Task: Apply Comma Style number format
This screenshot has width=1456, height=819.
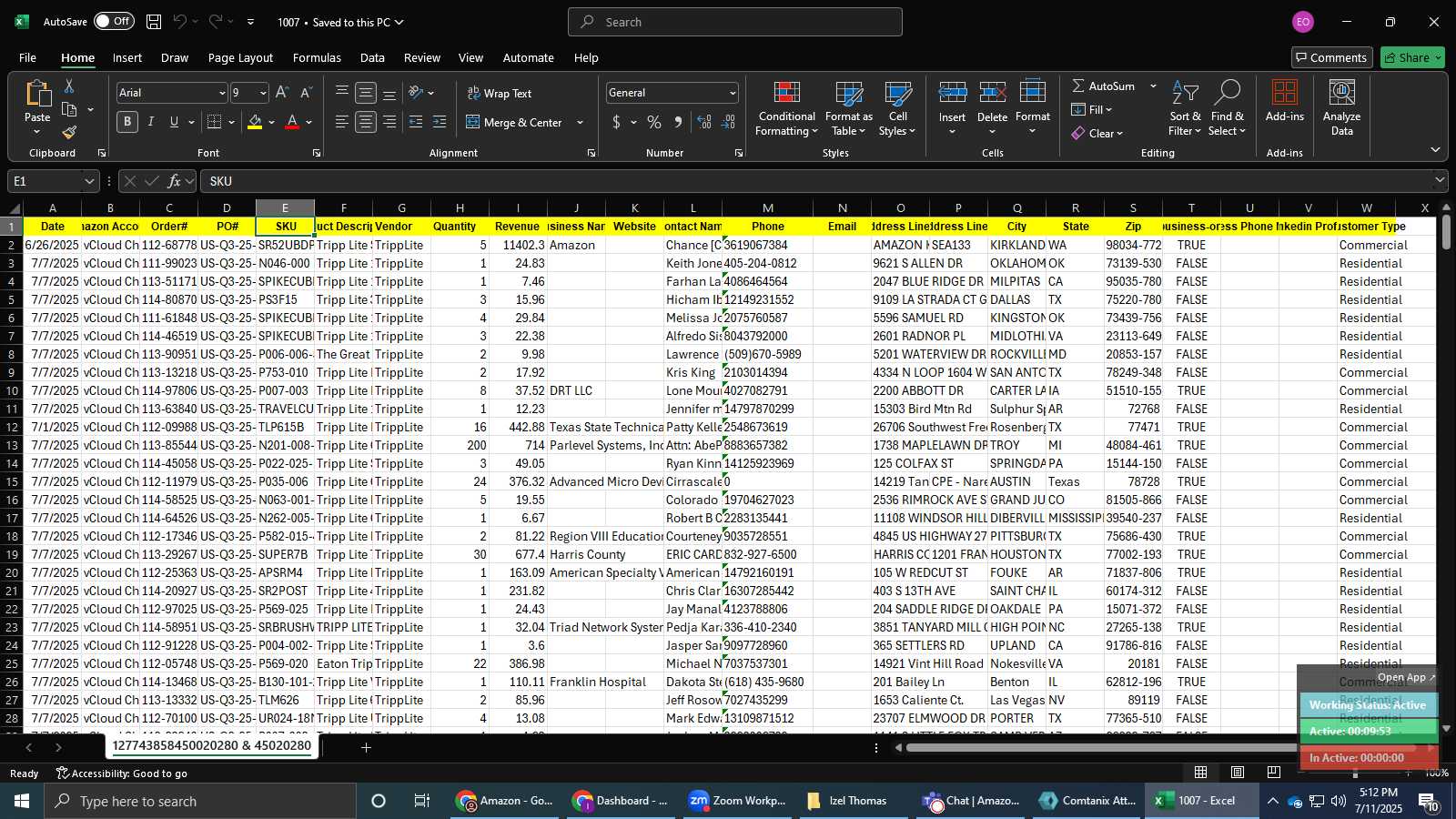Action: (x=678, y=122)
